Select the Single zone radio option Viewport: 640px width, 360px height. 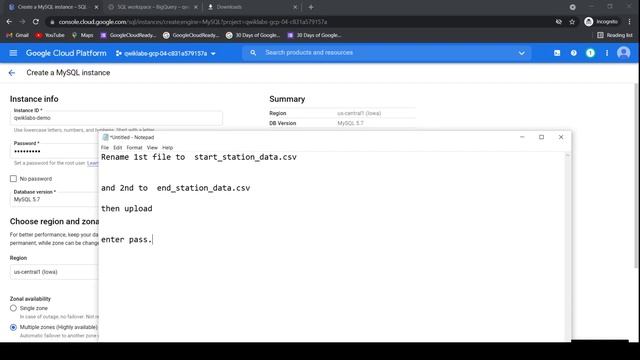click(x=13, y=308)
